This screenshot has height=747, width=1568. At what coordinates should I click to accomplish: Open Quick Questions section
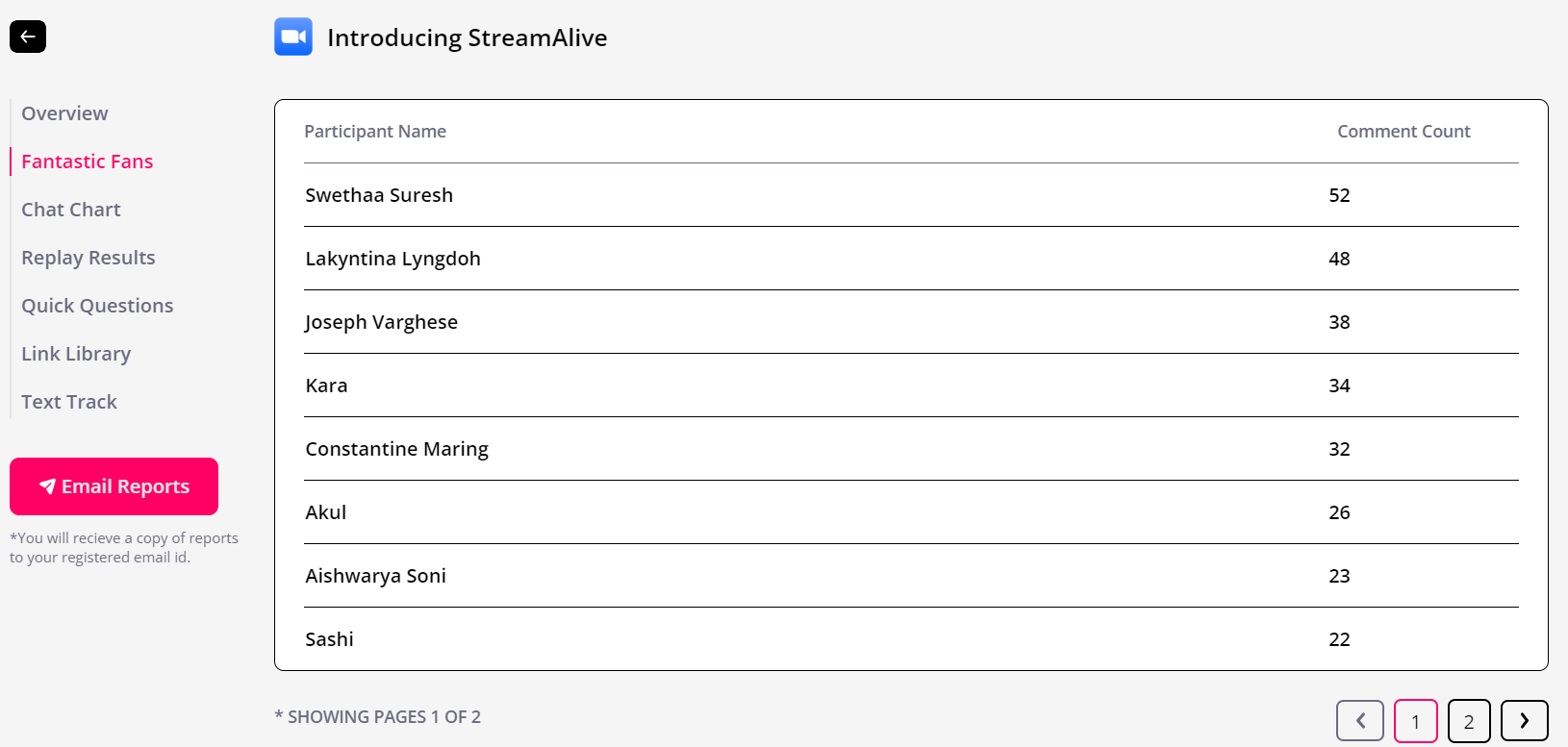point(97,306)
